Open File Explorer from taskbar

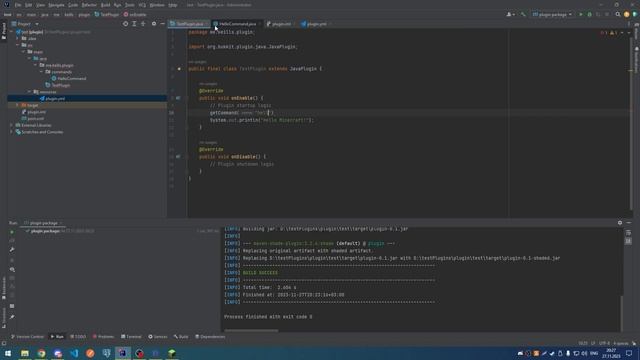pyautogui.click(x=25, y=353)
